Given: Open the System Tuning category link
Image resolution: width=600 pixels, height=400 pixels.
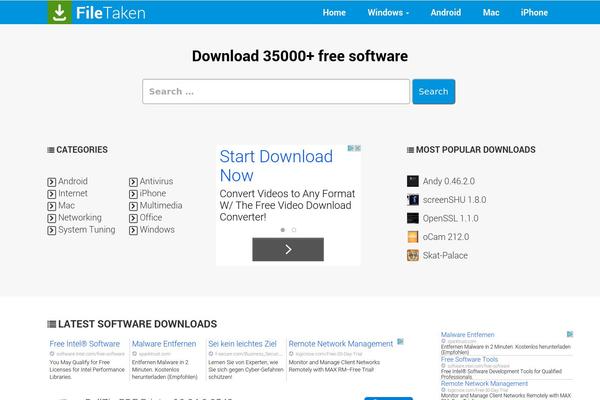Looking at the screenshot, I should click(x=86, y=230).
